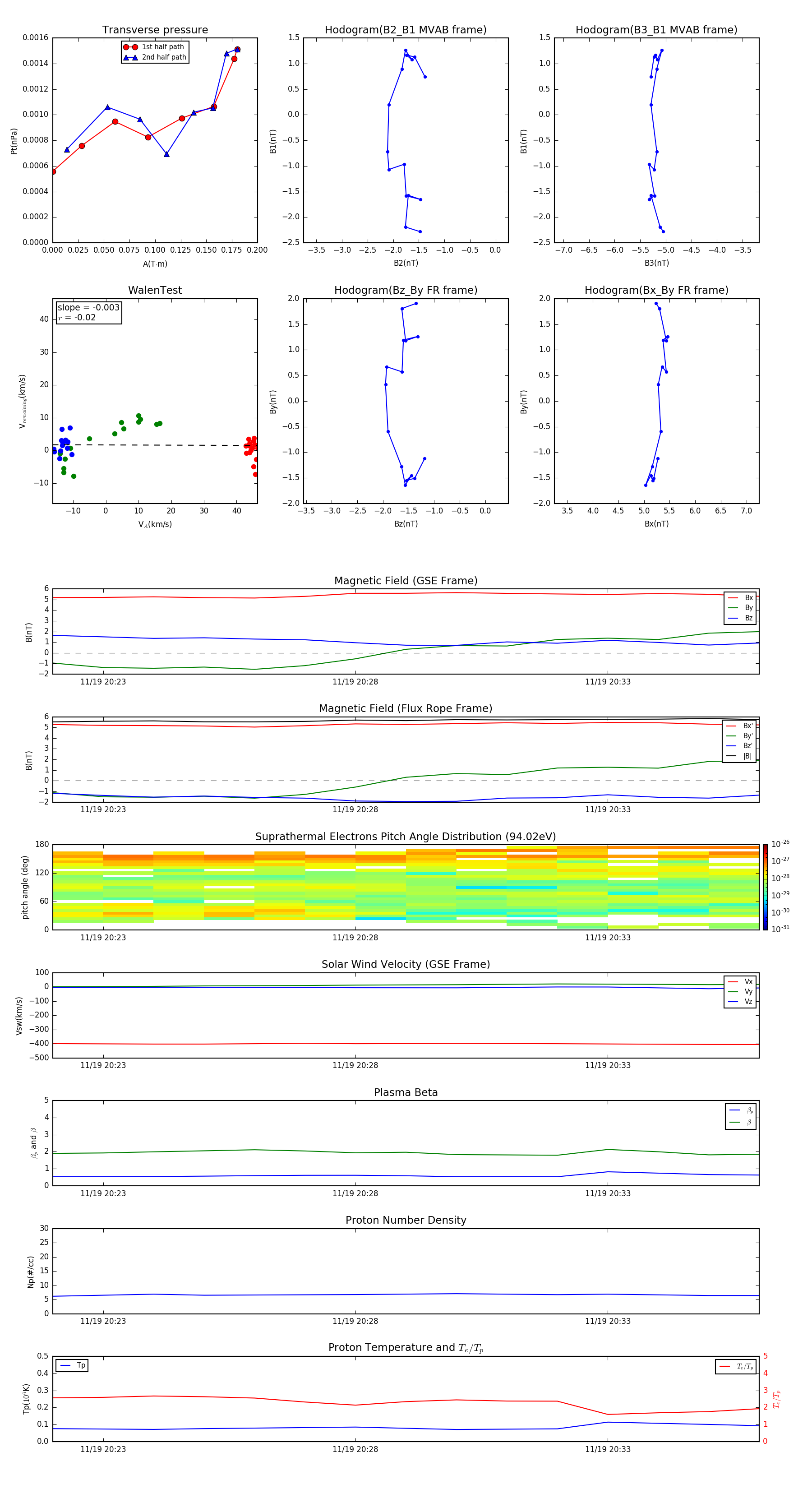Click 'Bz' in GSE magnetic field legend
The width and height of the screenshot is (812, 1489).
(x=748, y=618)
